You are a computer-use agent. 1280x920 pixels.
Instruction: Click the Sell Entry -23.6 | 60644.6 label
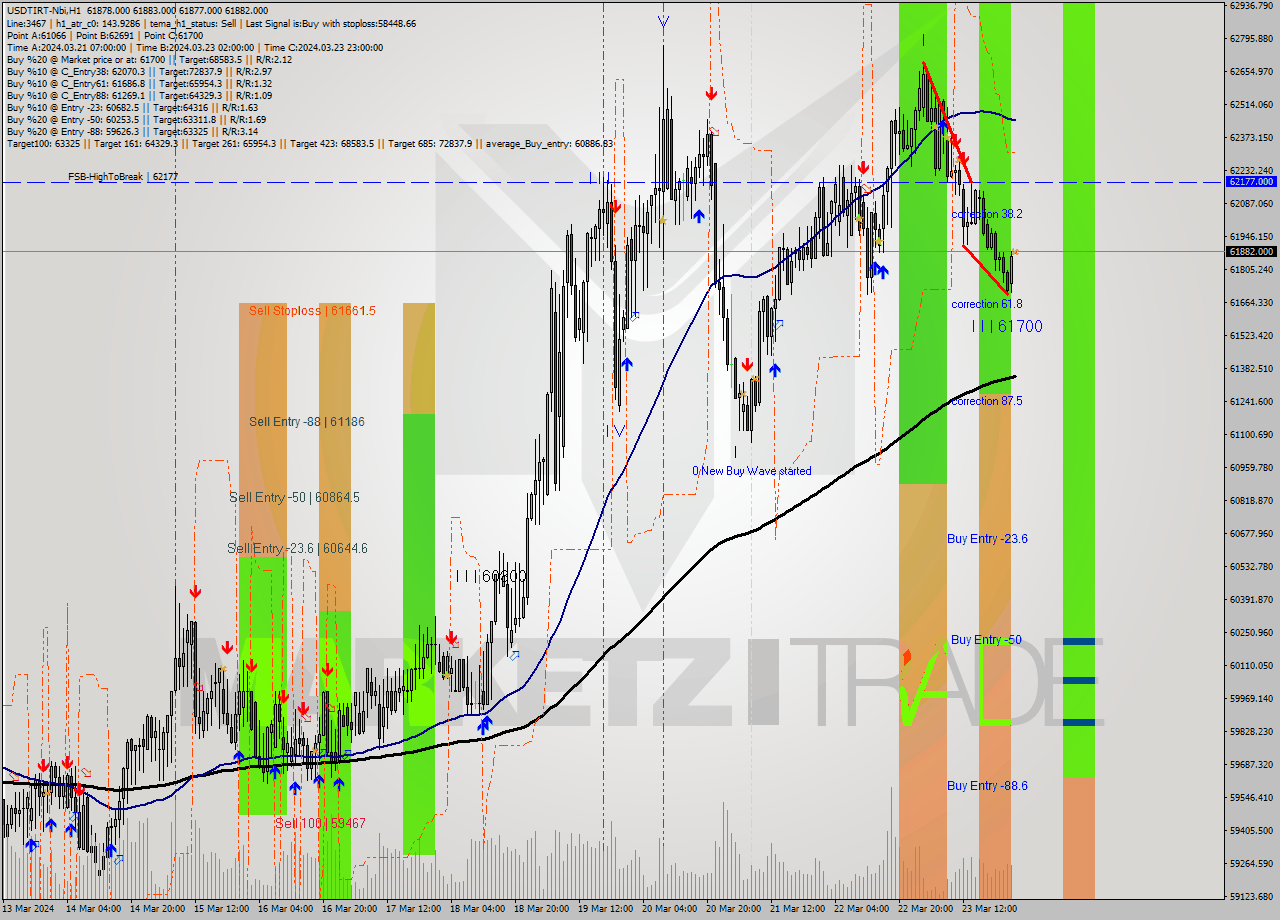297,548
